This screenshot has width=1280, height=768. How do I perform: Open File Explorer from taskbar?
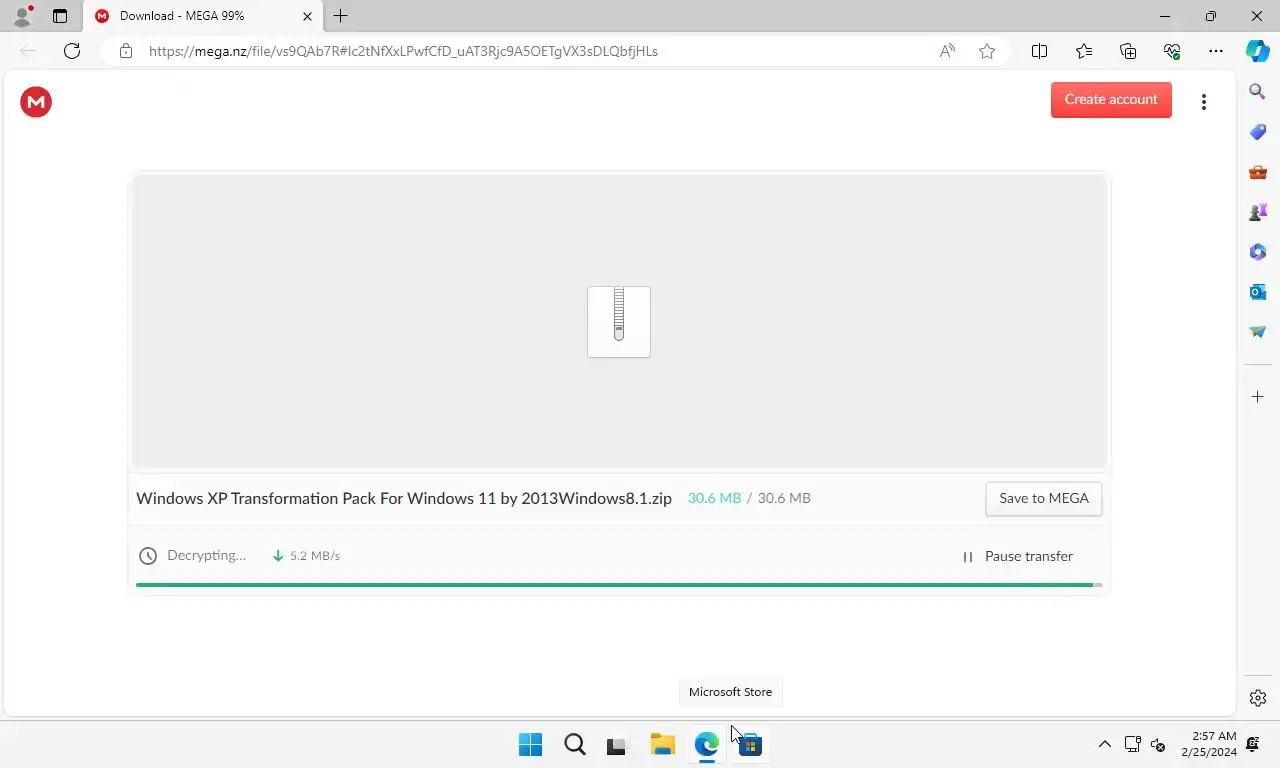click(x=662, y=744)
